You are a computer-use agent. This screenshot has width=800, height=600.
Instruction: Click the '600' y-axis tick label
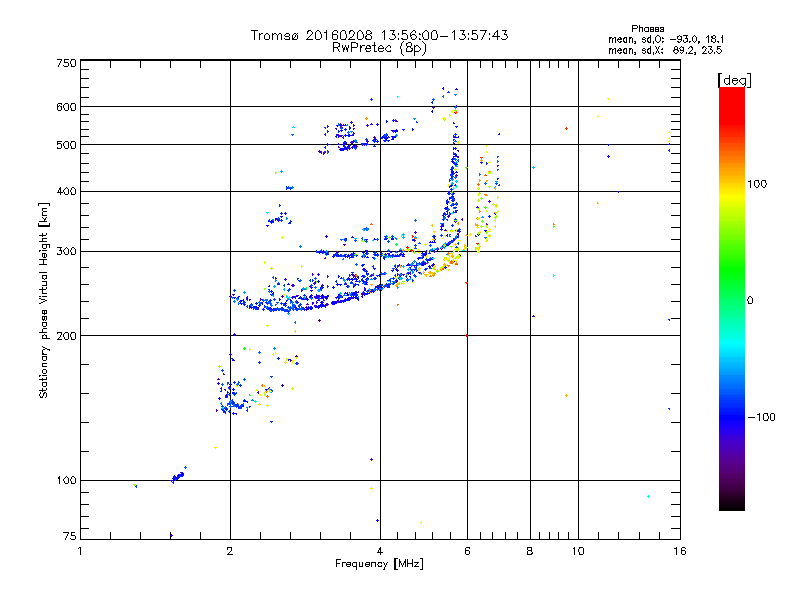pos(66,107)
